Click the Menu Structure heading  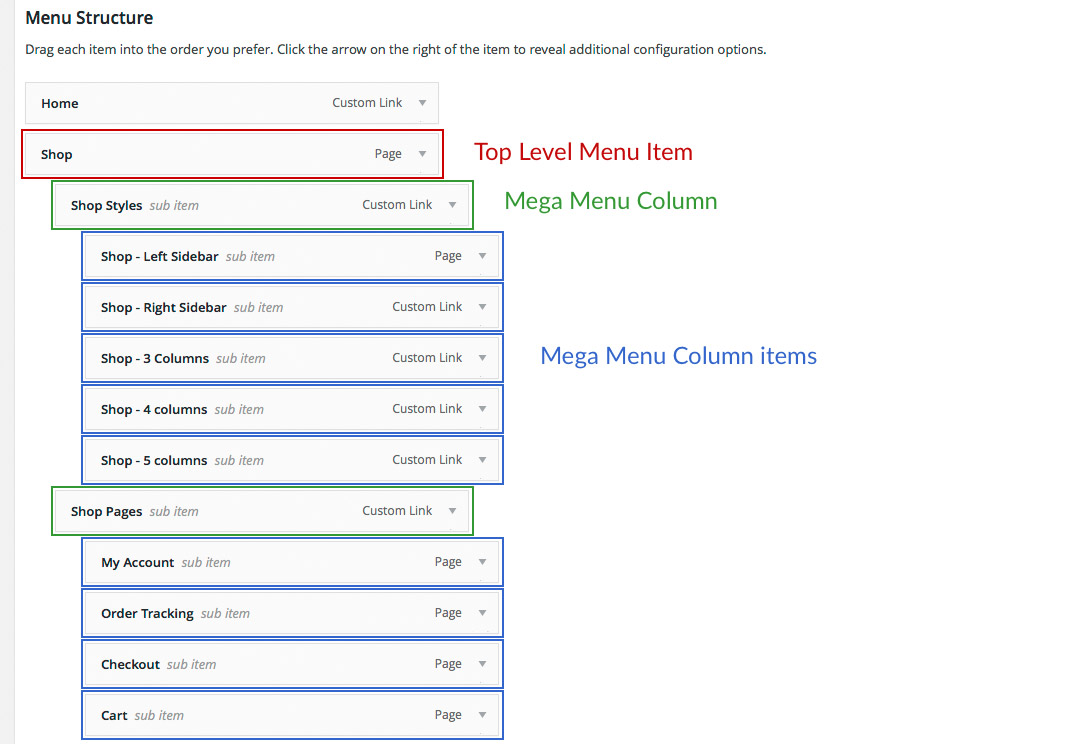click(x=90, y=18)
